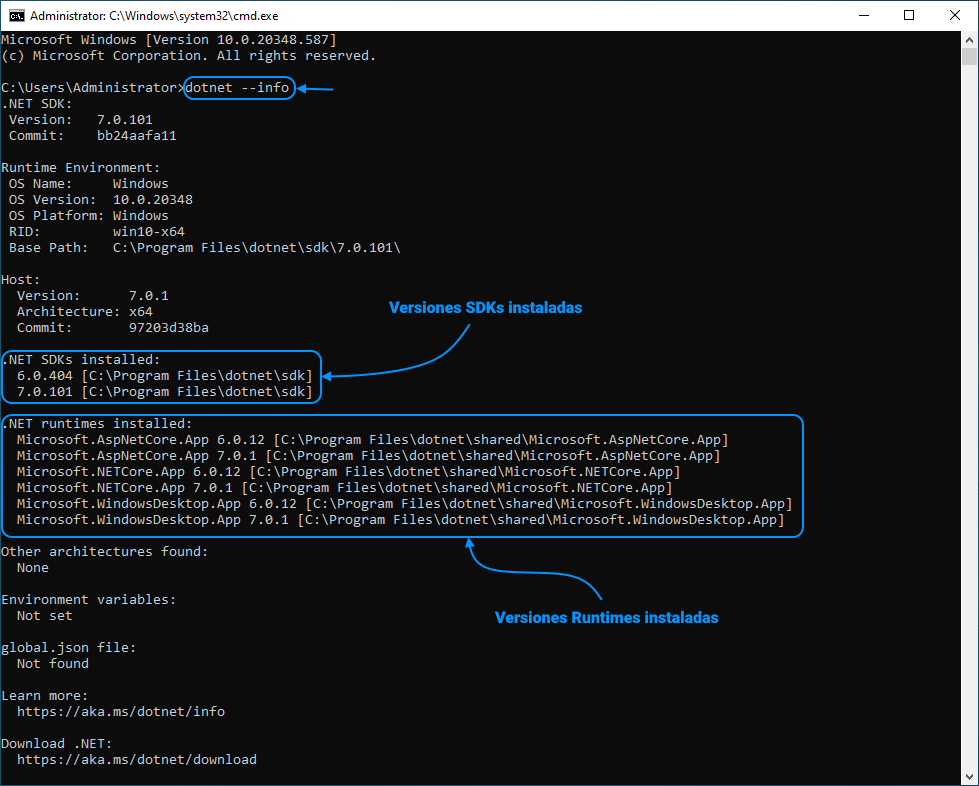Click the SDK entry '7.0.101 [C:\Program Files\dotnet\sdk]'
This screenshot has height=786, width=979.
click(165, 391)
